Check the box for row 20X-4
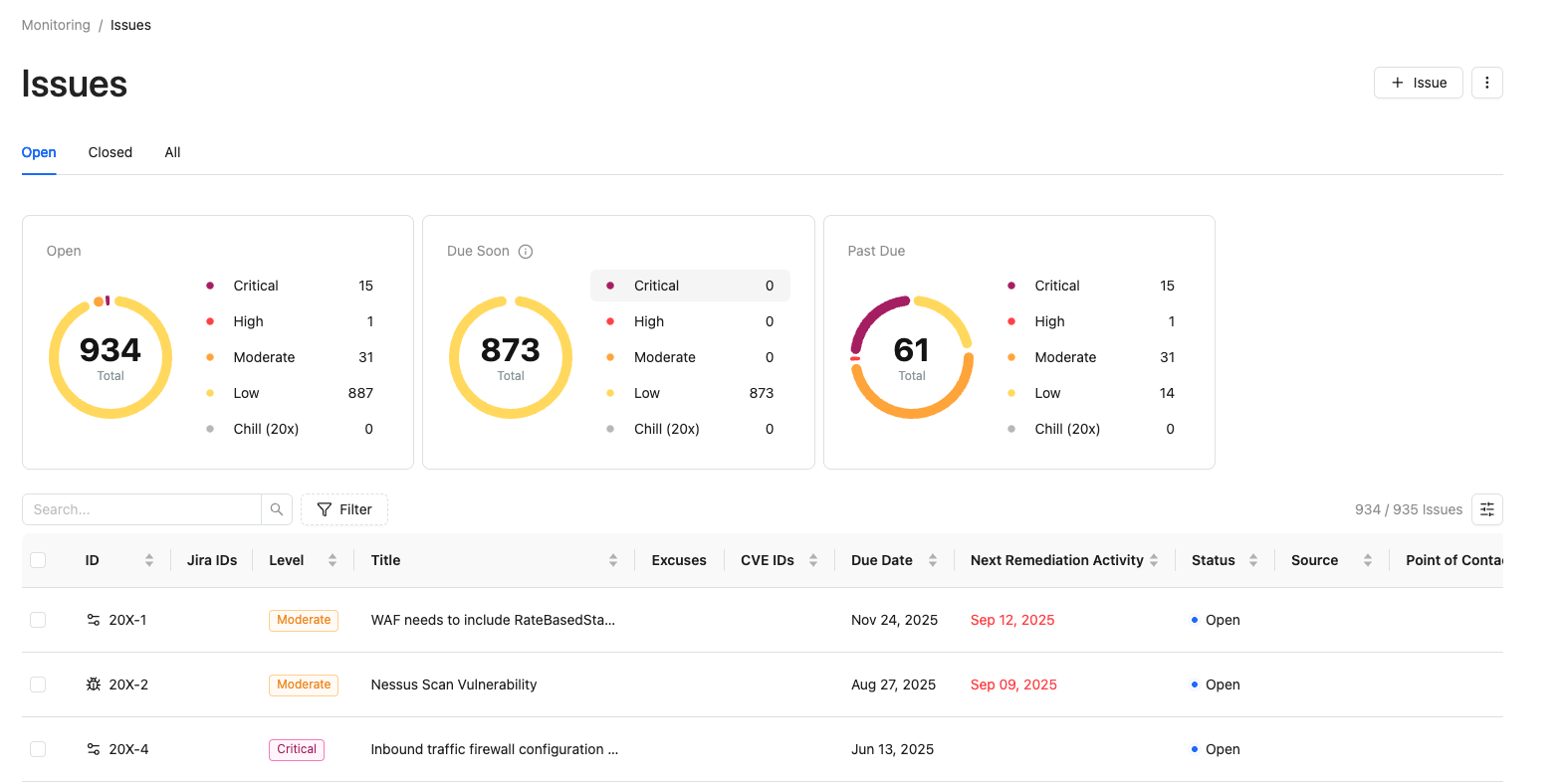1562x784 pixels. click(x=38, y=749)
